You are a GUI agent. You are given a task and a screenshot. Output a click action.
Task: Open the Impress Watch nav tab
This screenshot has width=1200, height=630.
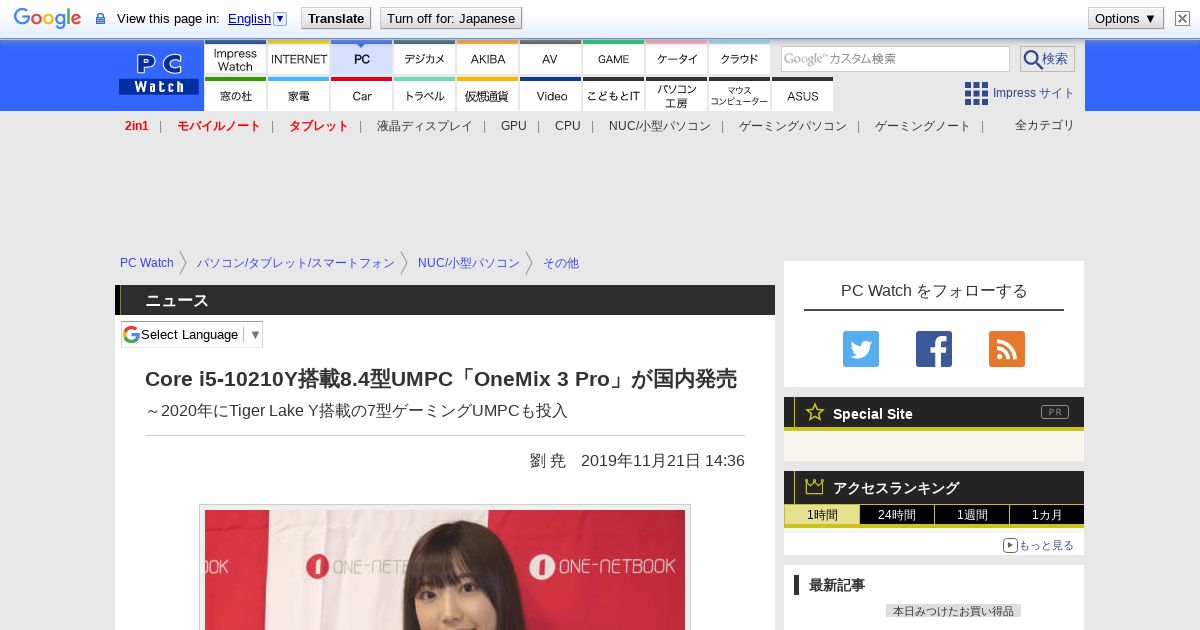point(235,58)
